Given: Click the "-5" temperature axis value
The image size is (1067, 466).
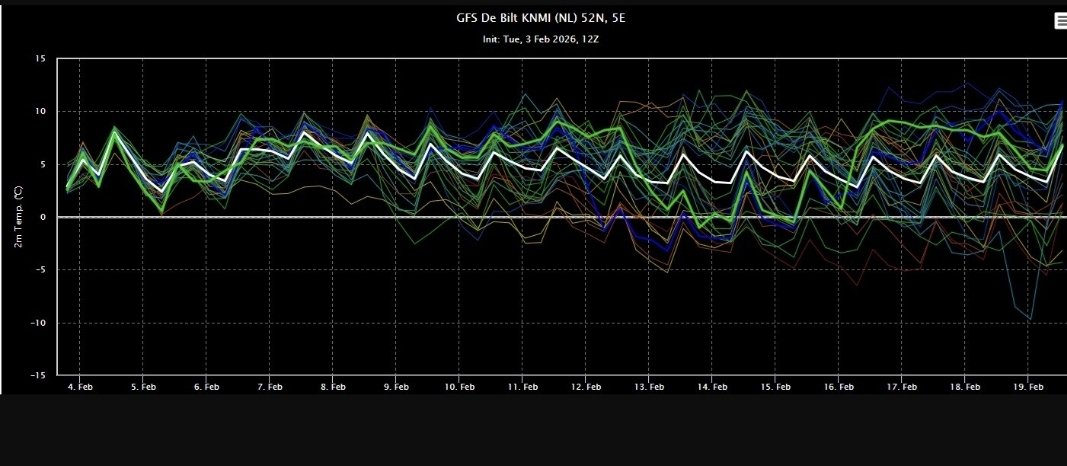Looking at the screenshot, I should point(40,270).
